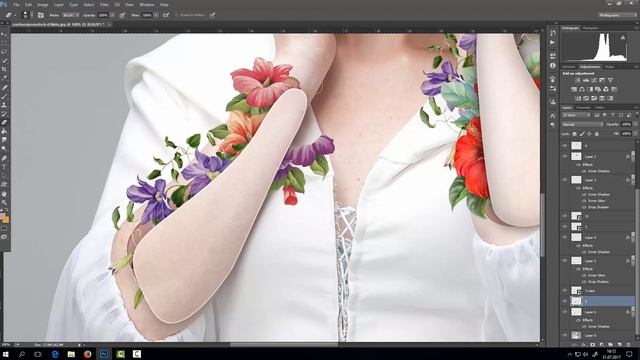The height and width of the screenshot is (360, 640).
Task: Open the Flow slider arrow
Action: 156,15
